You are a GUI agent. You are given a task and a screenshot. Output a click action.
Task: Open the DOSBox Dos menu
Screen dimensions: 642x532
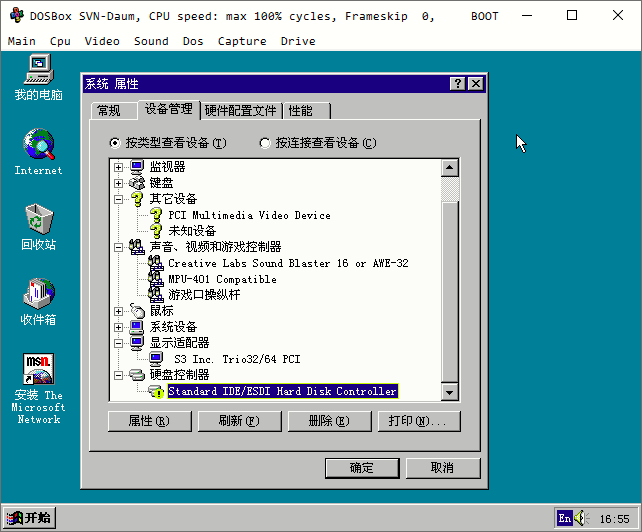click(x=193, y=41)
